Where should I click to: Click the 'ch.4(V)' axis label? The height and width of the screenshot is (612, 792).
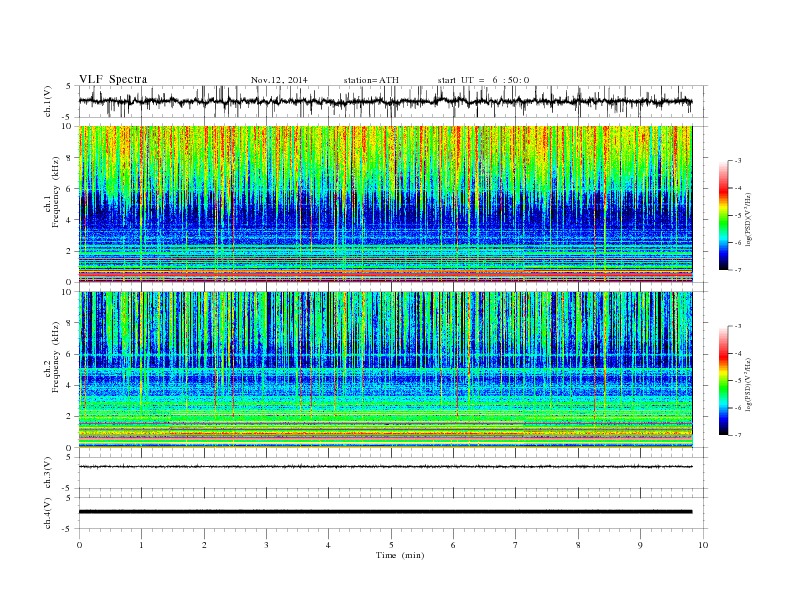click(x=47, y=513)
